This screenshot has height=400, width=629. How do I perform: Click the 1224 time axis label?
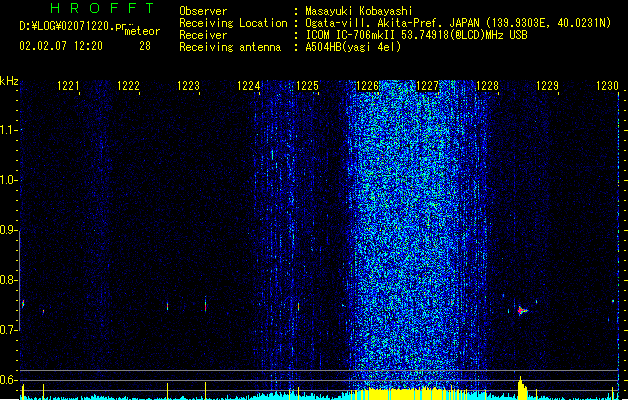[248, 86]
